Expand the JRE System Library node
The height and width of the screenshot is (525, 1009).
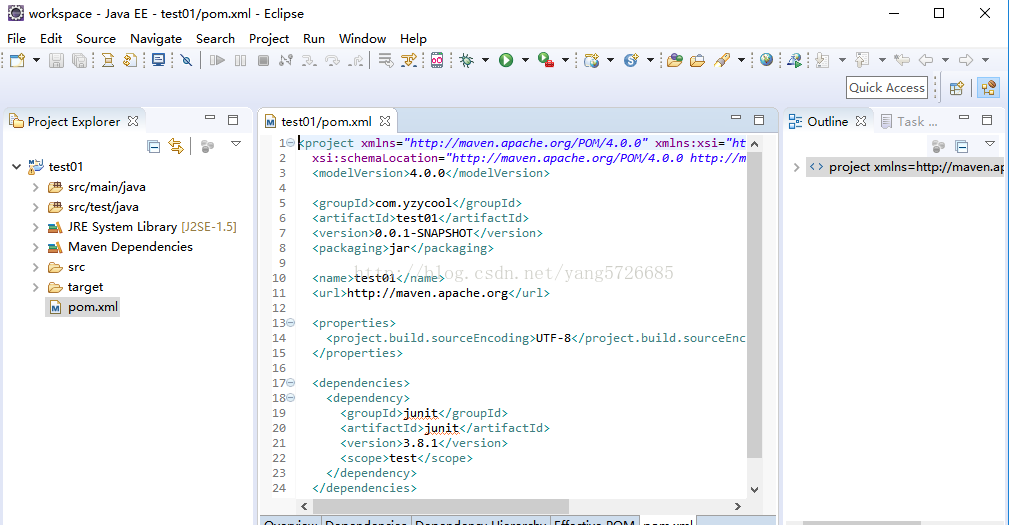click(35, 227)
